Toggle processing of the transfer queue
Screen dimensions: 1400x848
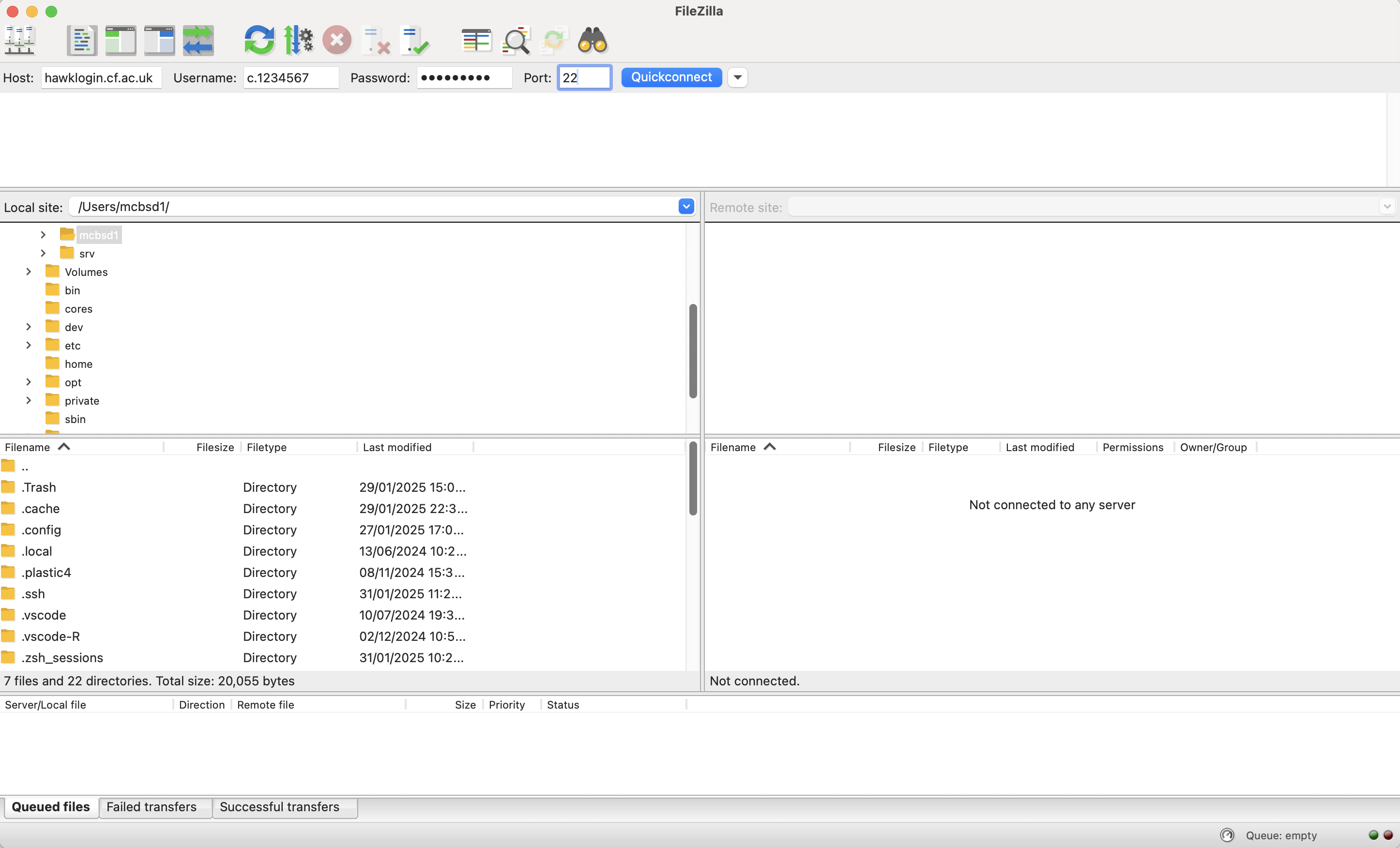coord(298,40)
